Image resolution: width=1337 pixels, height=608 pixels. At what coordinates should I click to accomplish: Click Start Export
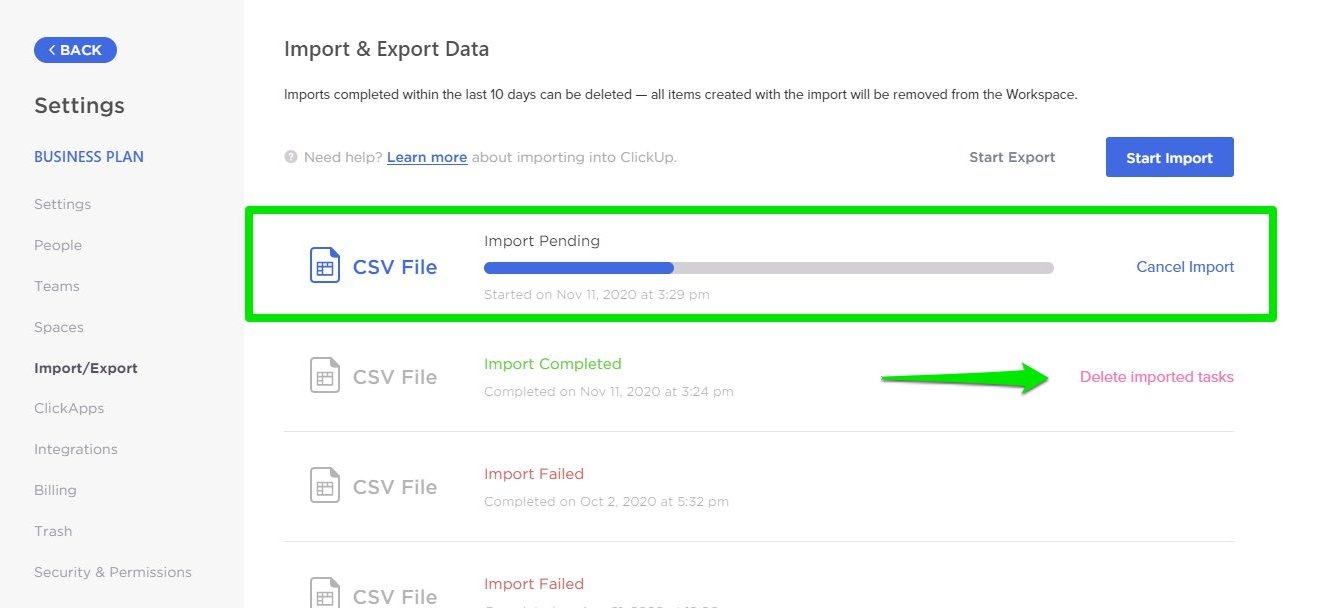[1012, 157]
